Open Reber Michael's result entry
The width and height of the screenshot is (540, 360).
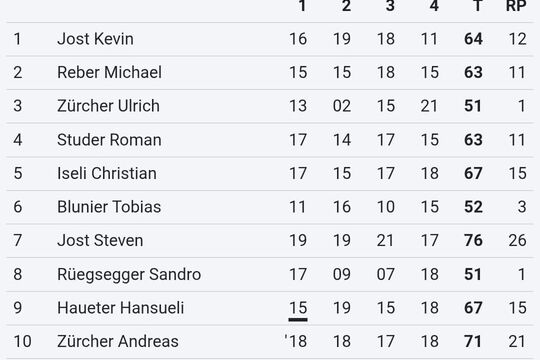(x=270, y=72)
